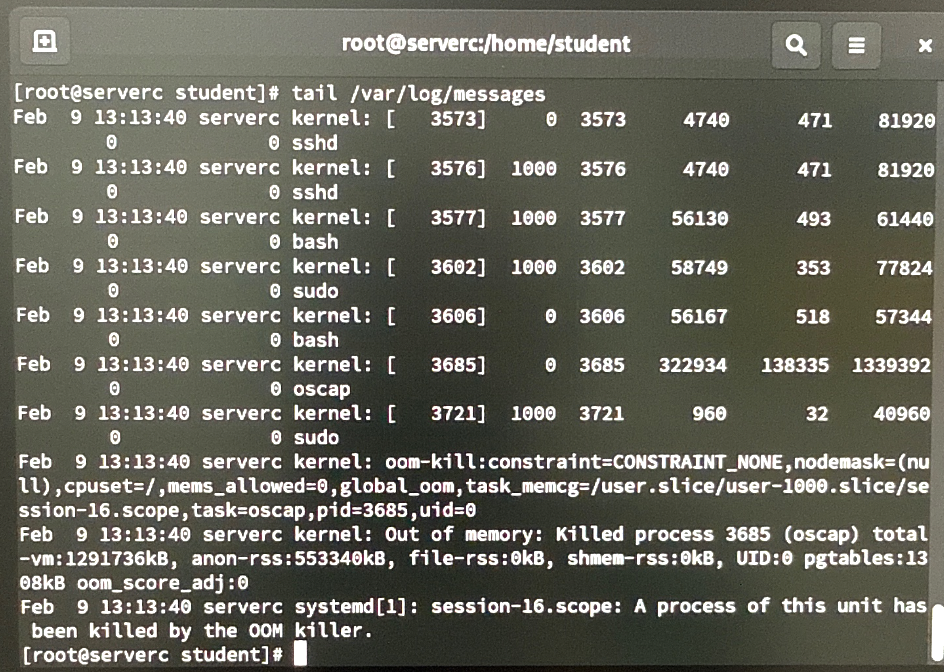
Task: Close the terminal window
Action: 925,46
